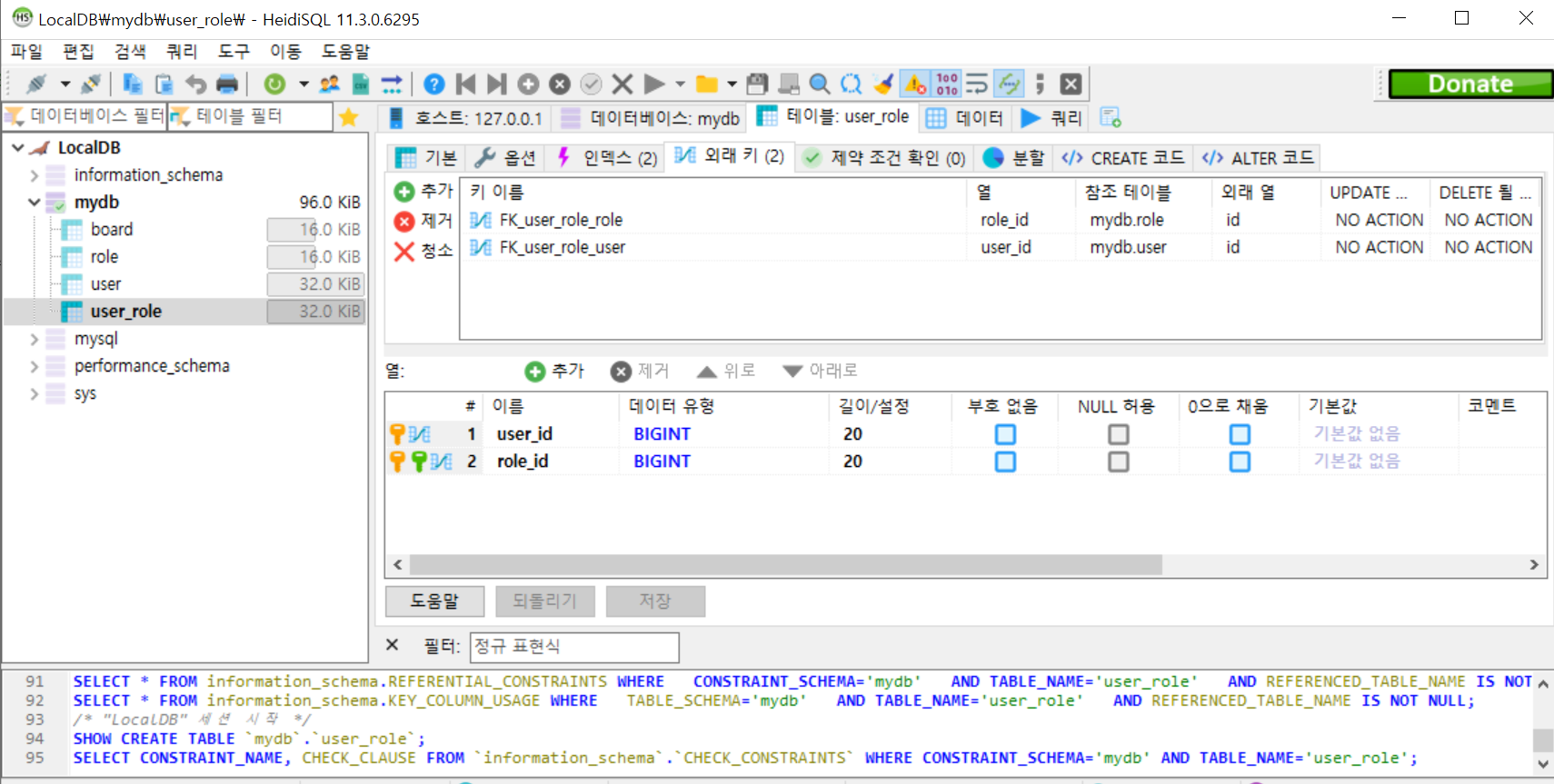Click the disconnect plug icon
This screenshot has width=1554, height=784.
[x=91, y=84]
